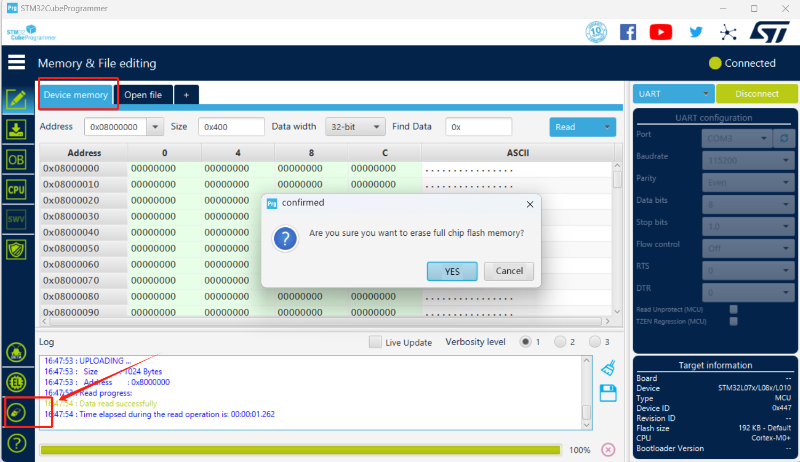This screenshot has width=800, height=462.
Task: Open Help question mark icon
Action: [x=16, y=443]
